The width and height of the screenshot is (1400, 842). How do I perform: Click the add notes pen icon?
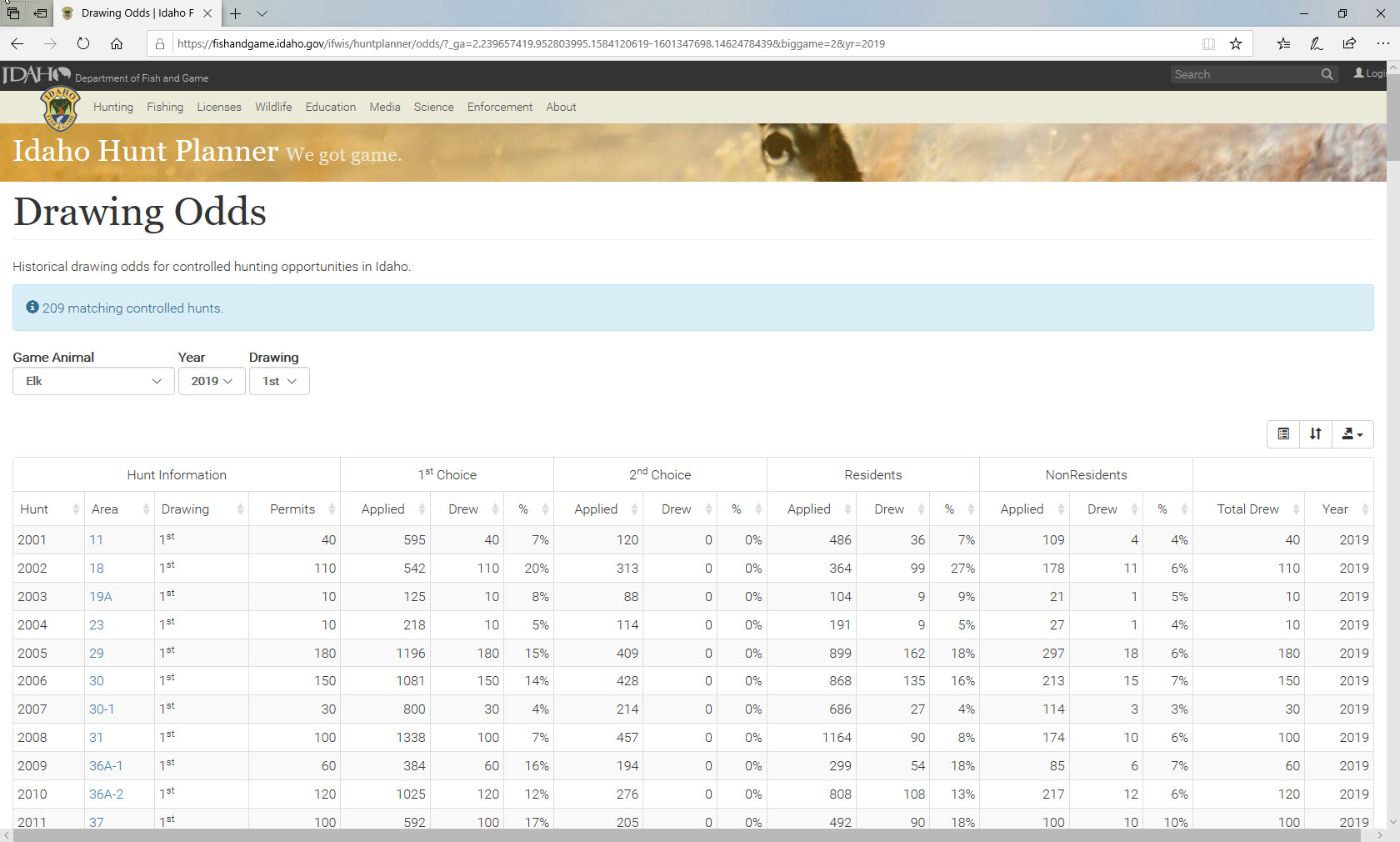(x=1317, y=44)
